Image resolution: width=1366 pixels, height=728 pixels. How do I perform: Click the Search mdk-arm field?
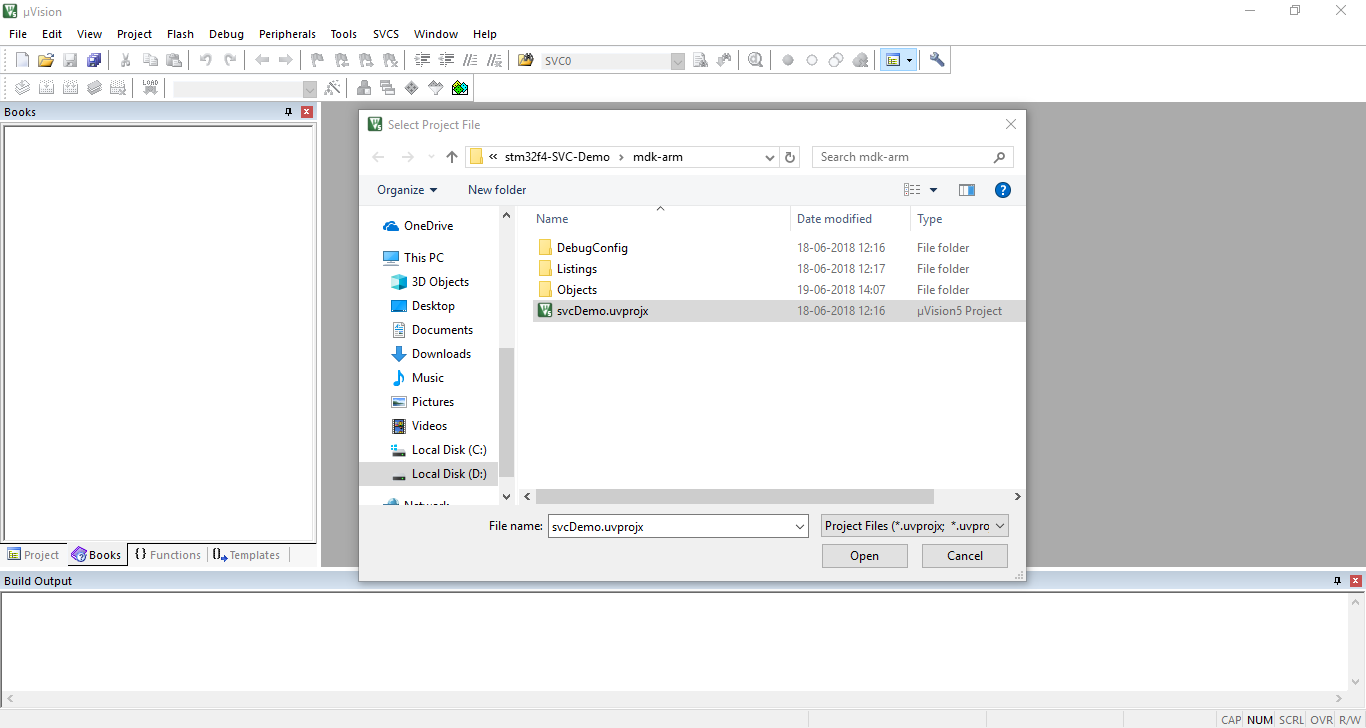click(912, 157)
